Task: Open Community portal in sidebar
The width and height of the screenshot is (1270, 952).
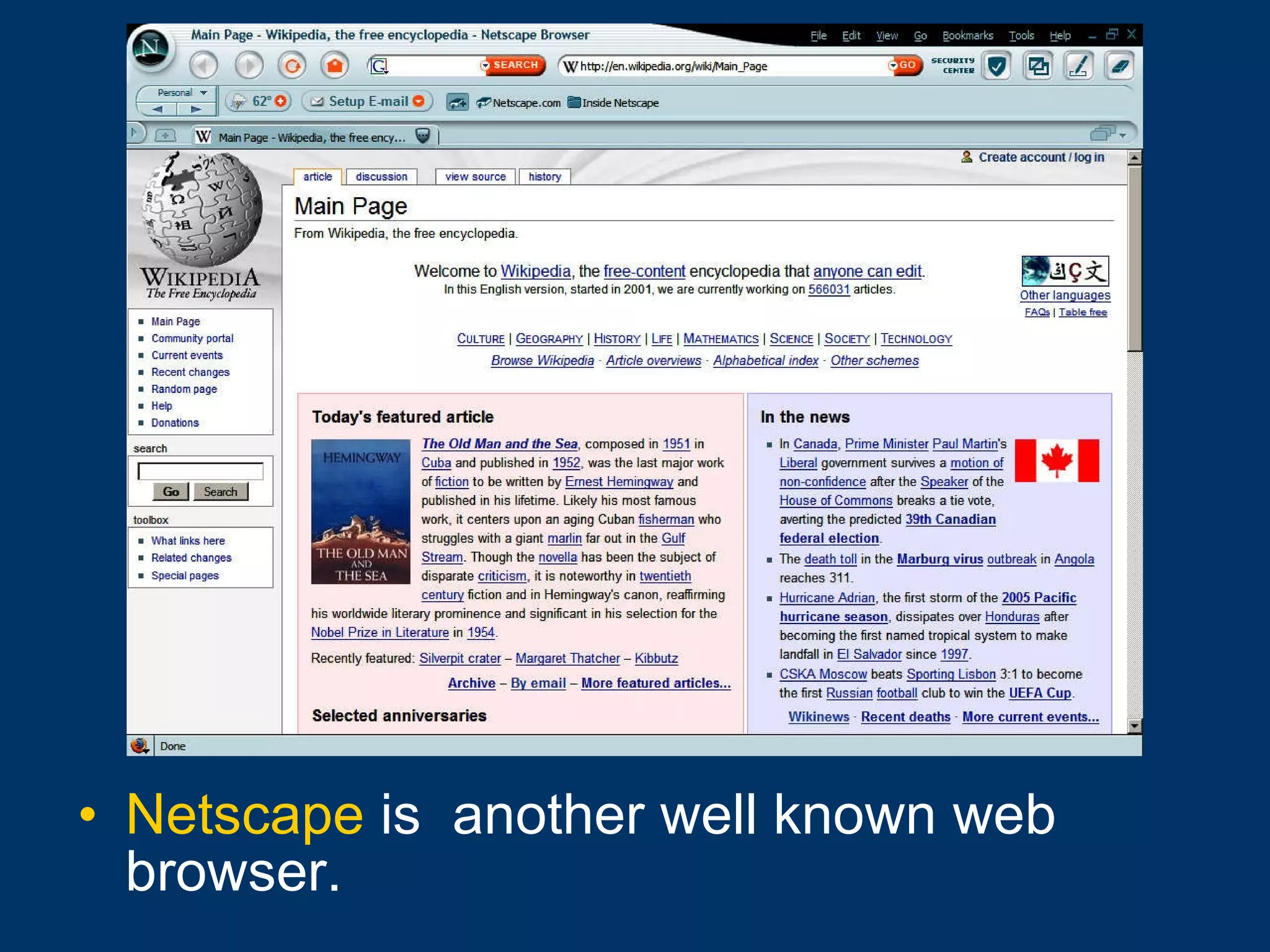Action: 192,338
